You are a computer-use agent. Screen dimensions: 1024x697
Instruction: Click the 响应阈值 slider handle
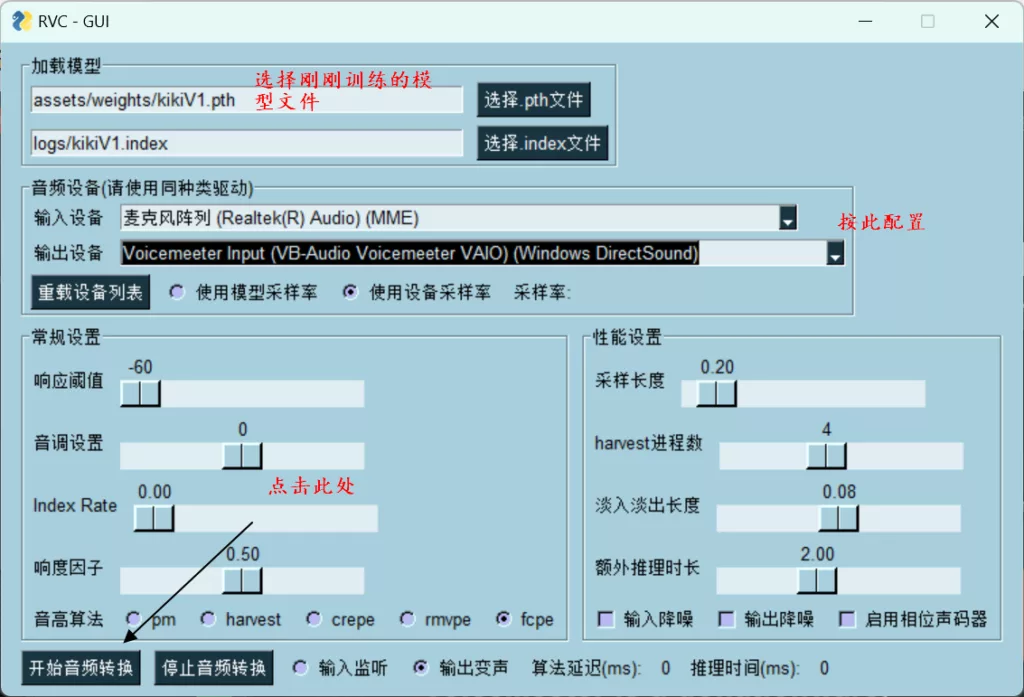coord(140,394)
